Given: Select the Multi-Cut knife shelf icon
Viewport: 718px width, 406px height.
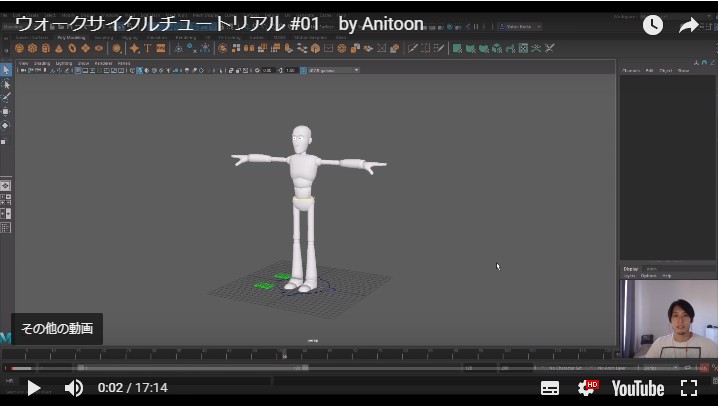Looking at the screenshot, I should pyautogui.click(x=413, y=48).
